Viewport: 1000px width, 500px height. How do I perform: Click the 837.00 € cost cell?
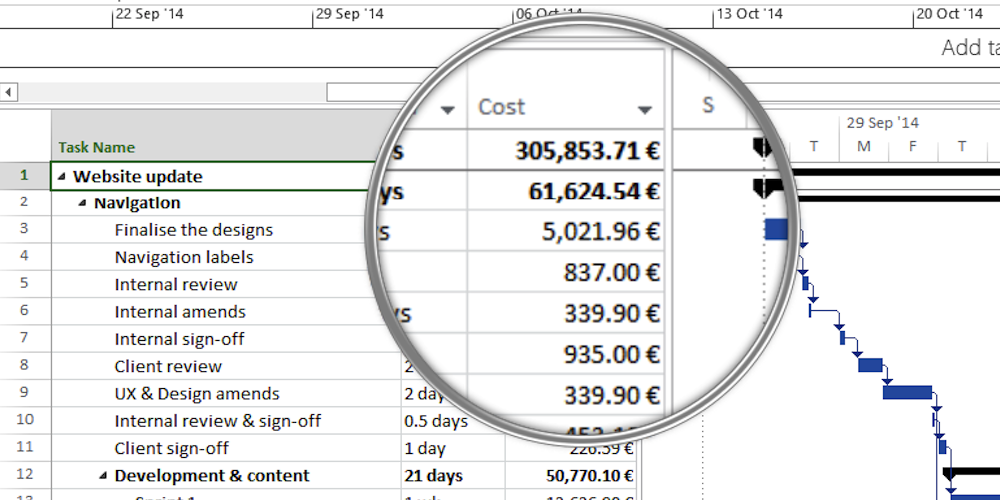(x=609, y=272)
